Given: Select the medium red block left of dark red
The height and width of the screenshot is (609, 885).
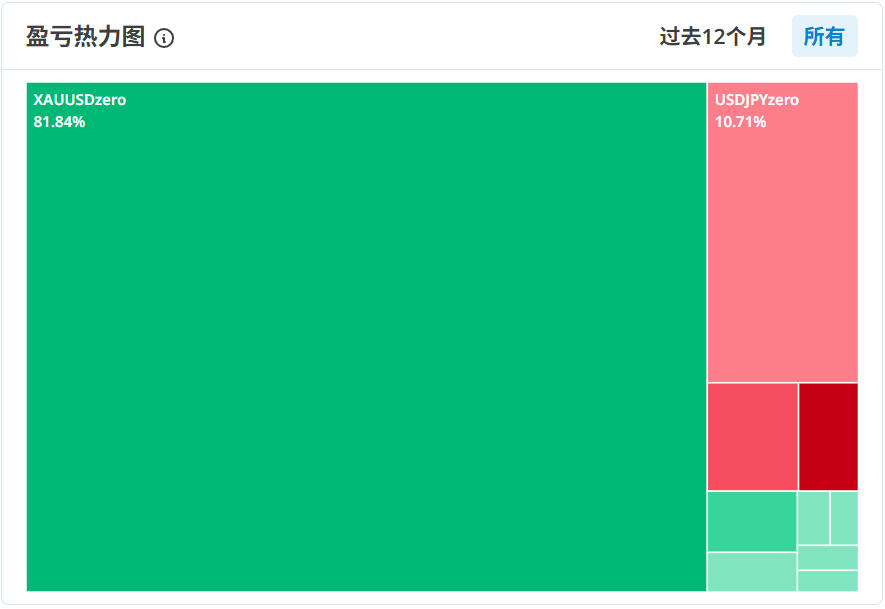Looking at the screenshot, I should click(x=752, y=436).
